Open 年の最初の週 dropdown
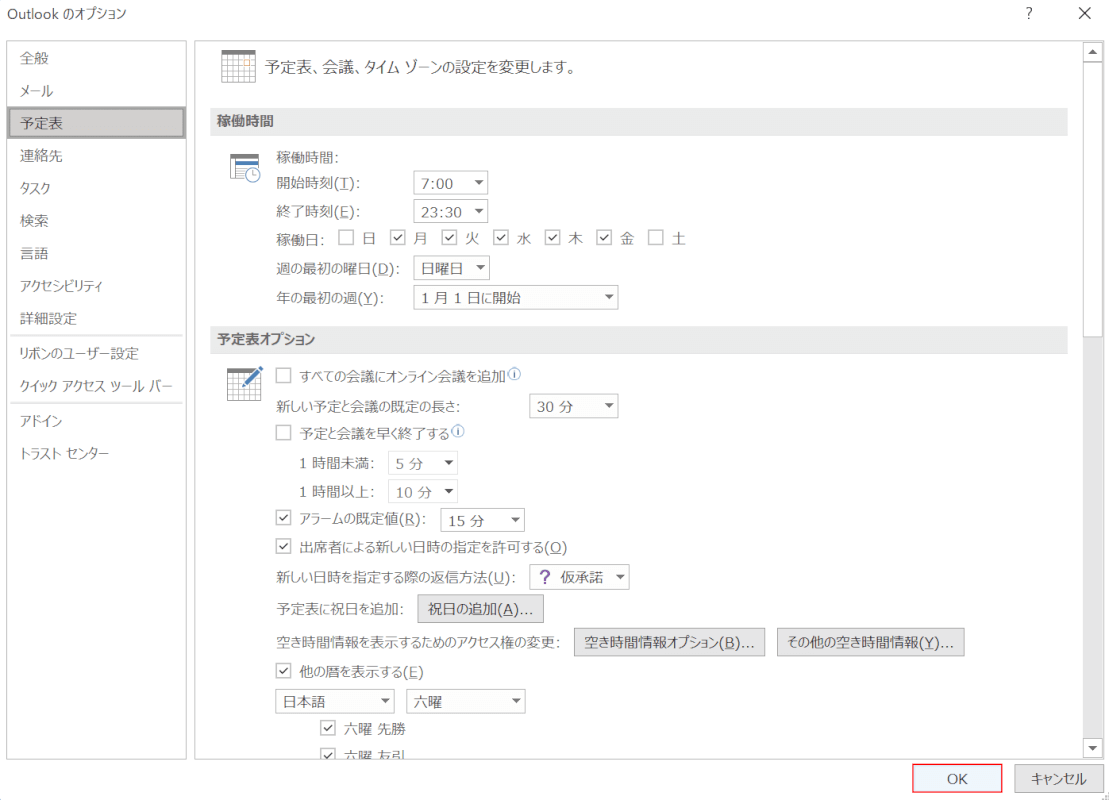Image resolution: width=1109 pixels, height=800 pixels. point(516,297)
